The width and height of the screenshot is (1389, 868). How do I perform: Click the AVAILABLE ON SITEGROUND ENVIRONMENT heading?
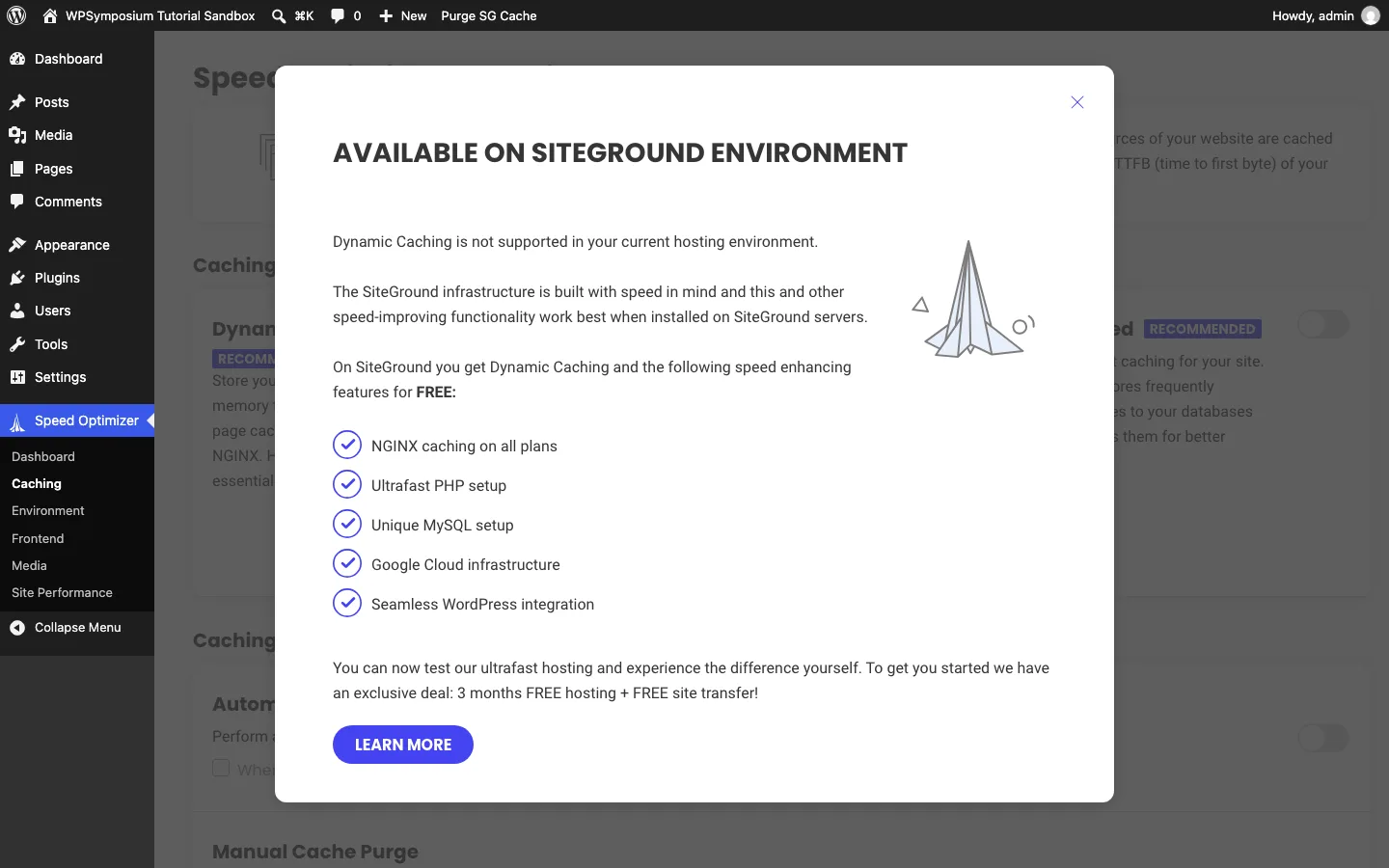[x=620, y=152]
